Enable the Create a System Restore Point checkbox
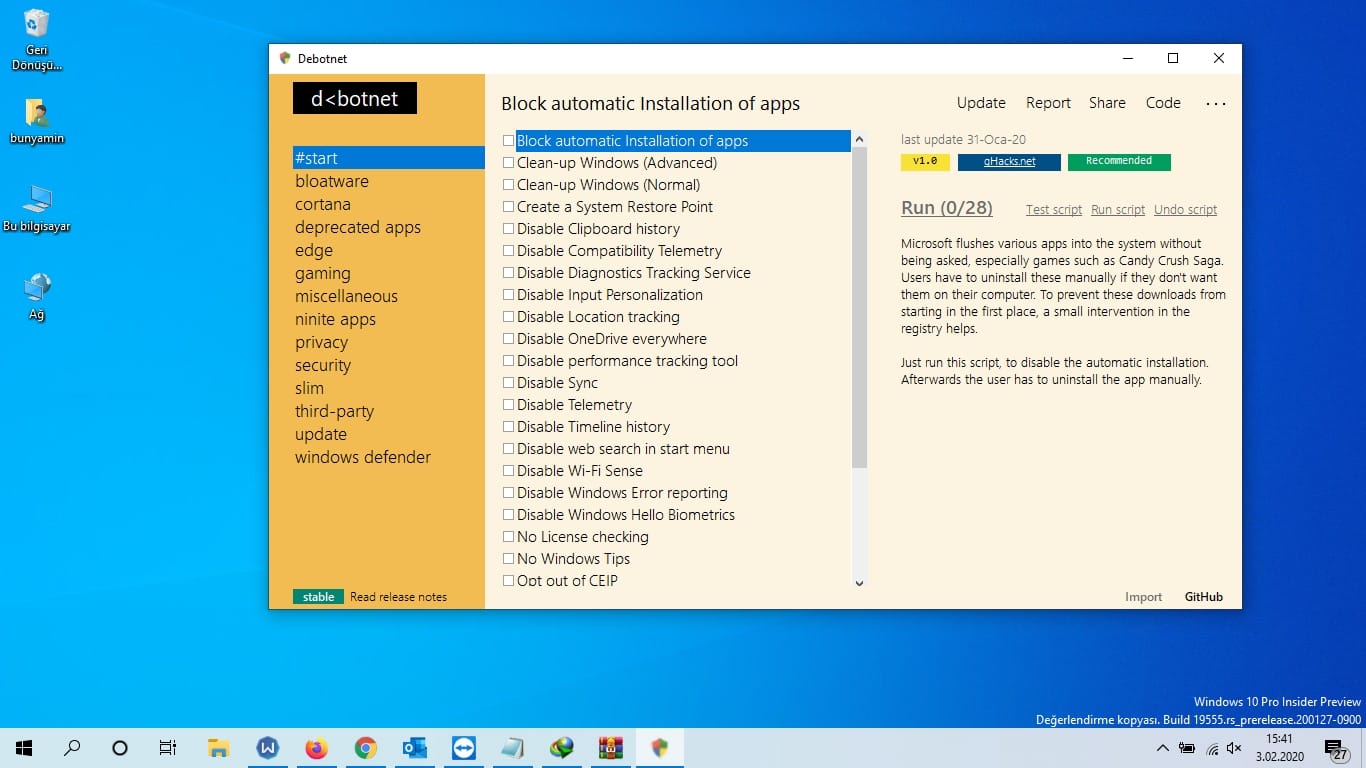The image size is (1366, 768). click(x=508, y=207)
